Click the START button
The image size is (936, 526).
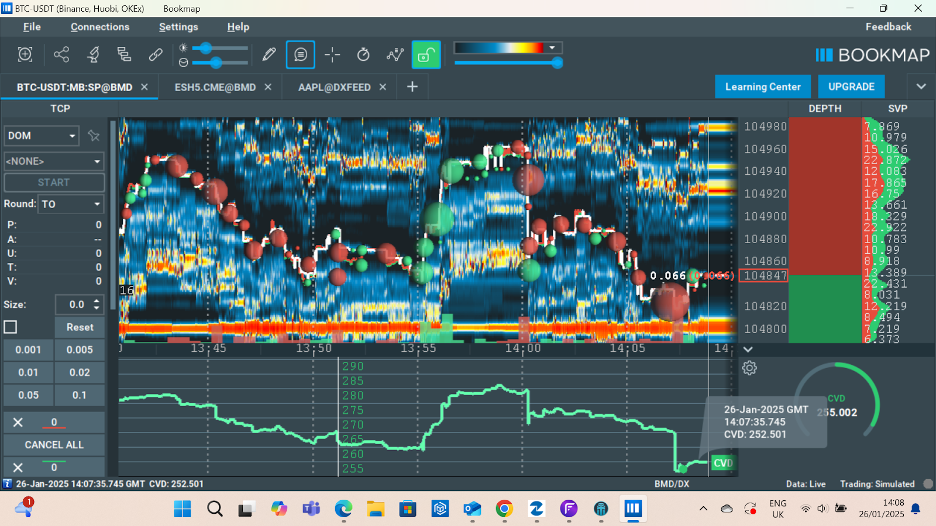click(x=54, y=182)
